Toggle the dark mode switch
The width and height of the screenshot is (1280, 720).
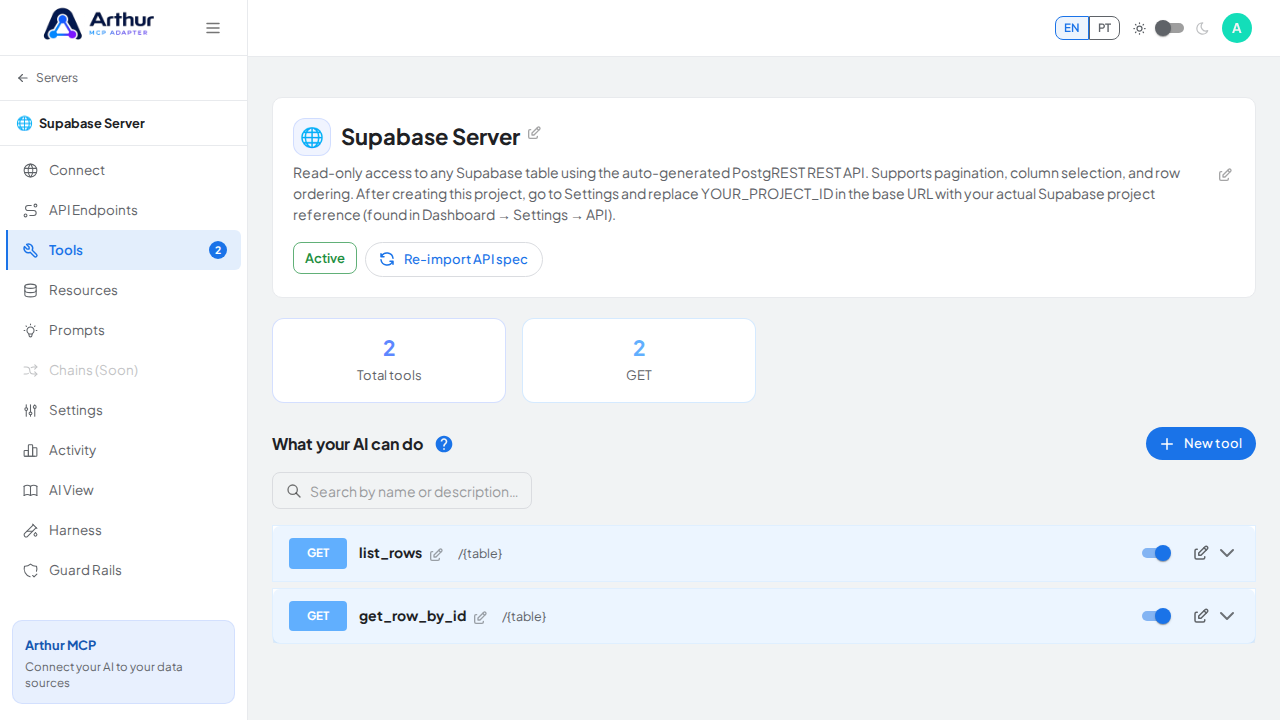(x=1169, y=28)
